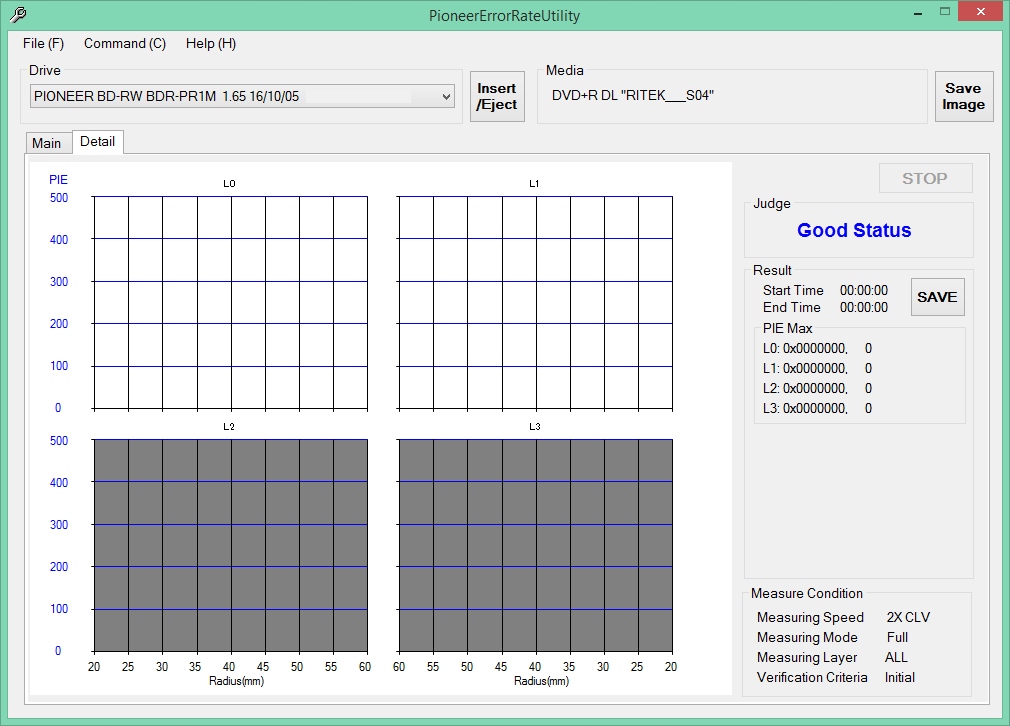Open the Command (C) menu

(x=125, y=44)
